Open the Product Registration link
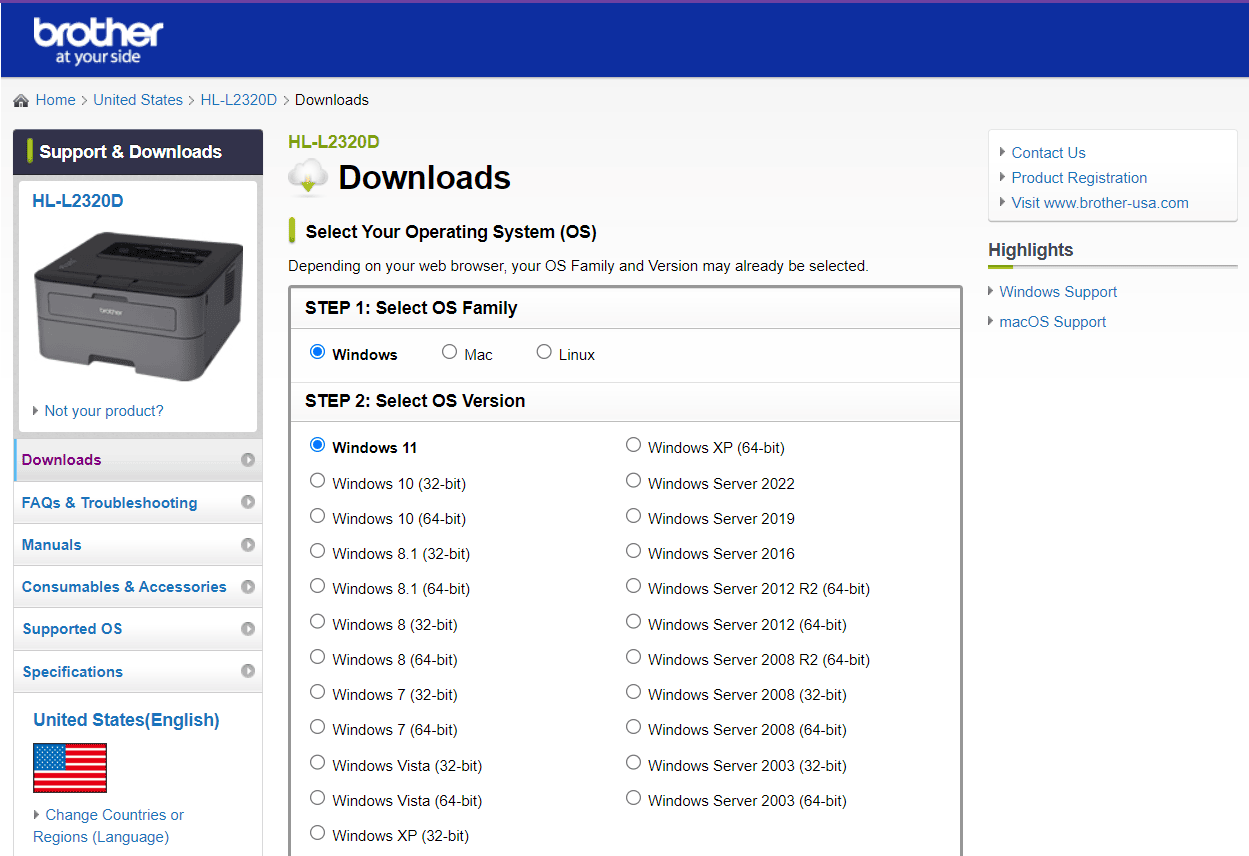Image resolution: width=1249 pixels, height=856 pixels. click(x=1078, y=177)
